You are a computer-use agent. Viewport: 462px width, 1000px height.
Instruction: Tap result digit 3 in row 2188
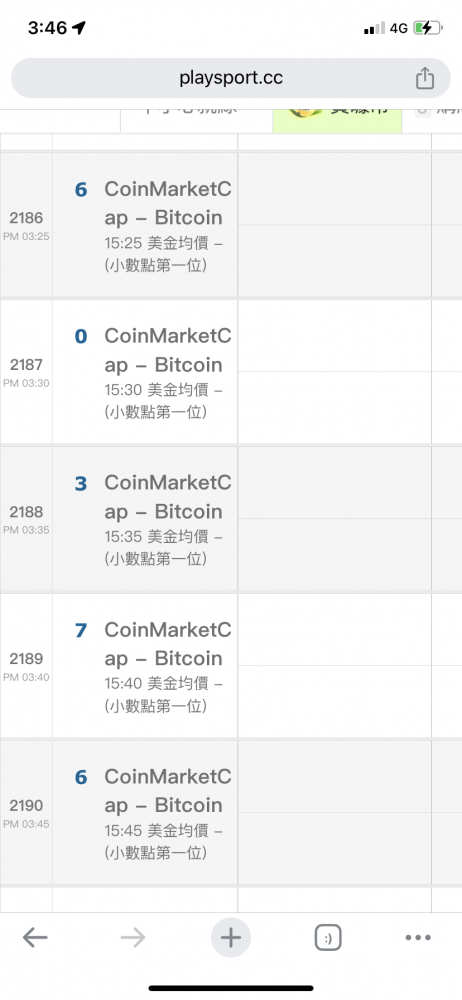80,484
